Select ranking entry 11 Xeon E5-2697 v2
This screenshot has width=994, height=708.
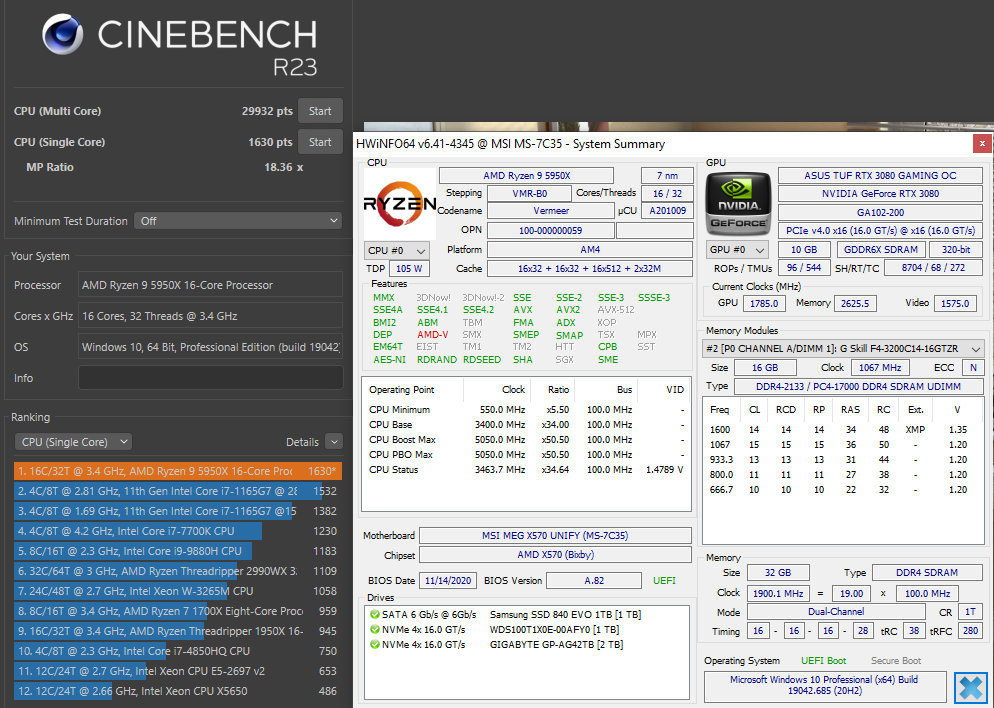coord(178,671)
